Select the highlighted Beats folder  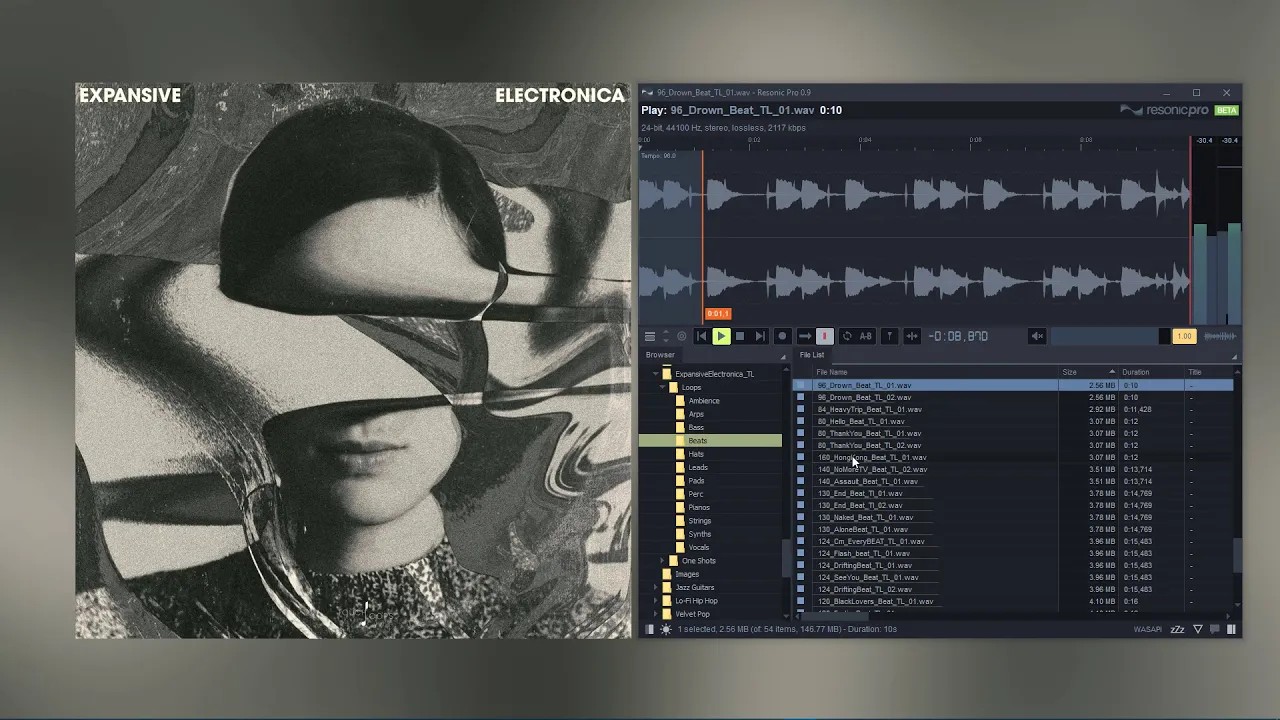point(710,441)
